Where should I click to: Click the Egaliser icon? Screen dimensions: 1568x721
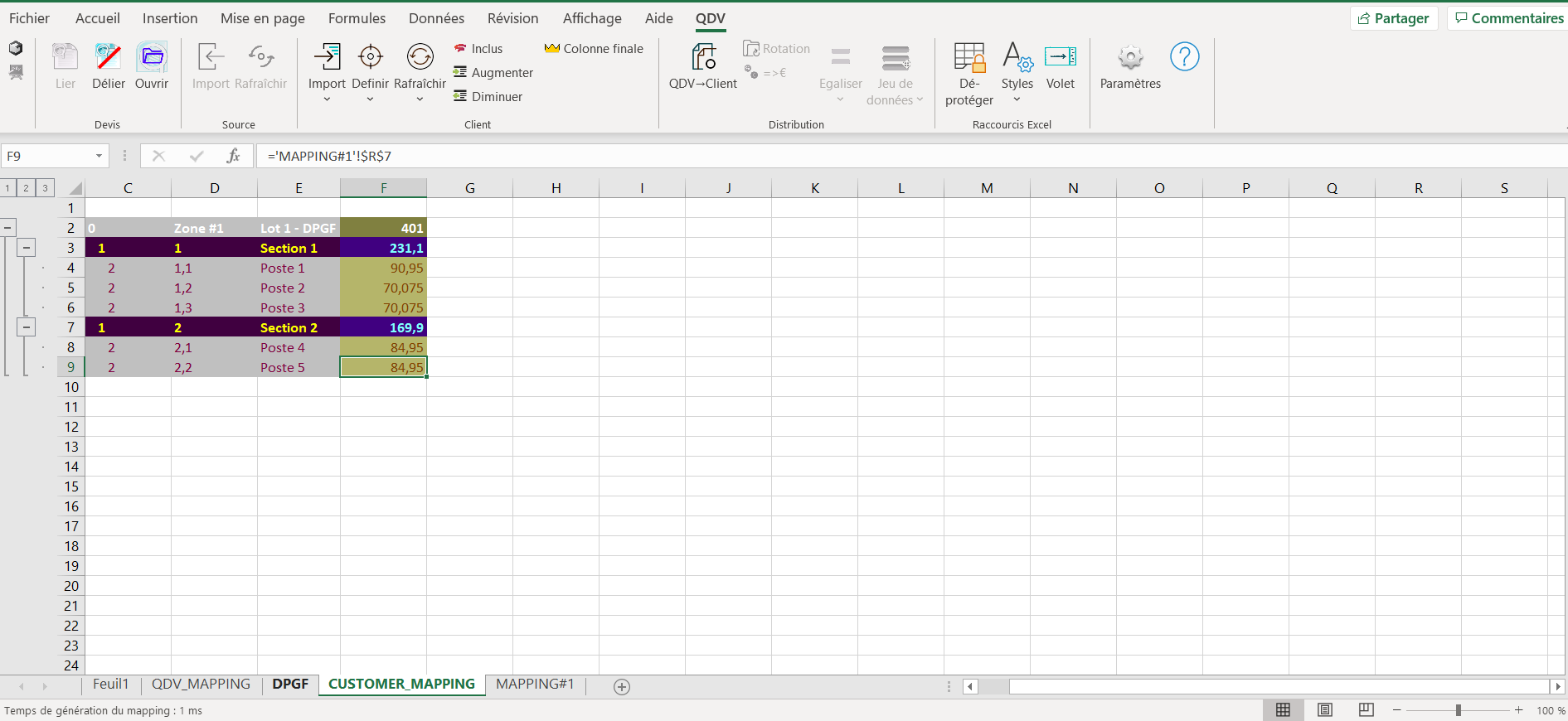pyautogui.click(x=841, y=57)
